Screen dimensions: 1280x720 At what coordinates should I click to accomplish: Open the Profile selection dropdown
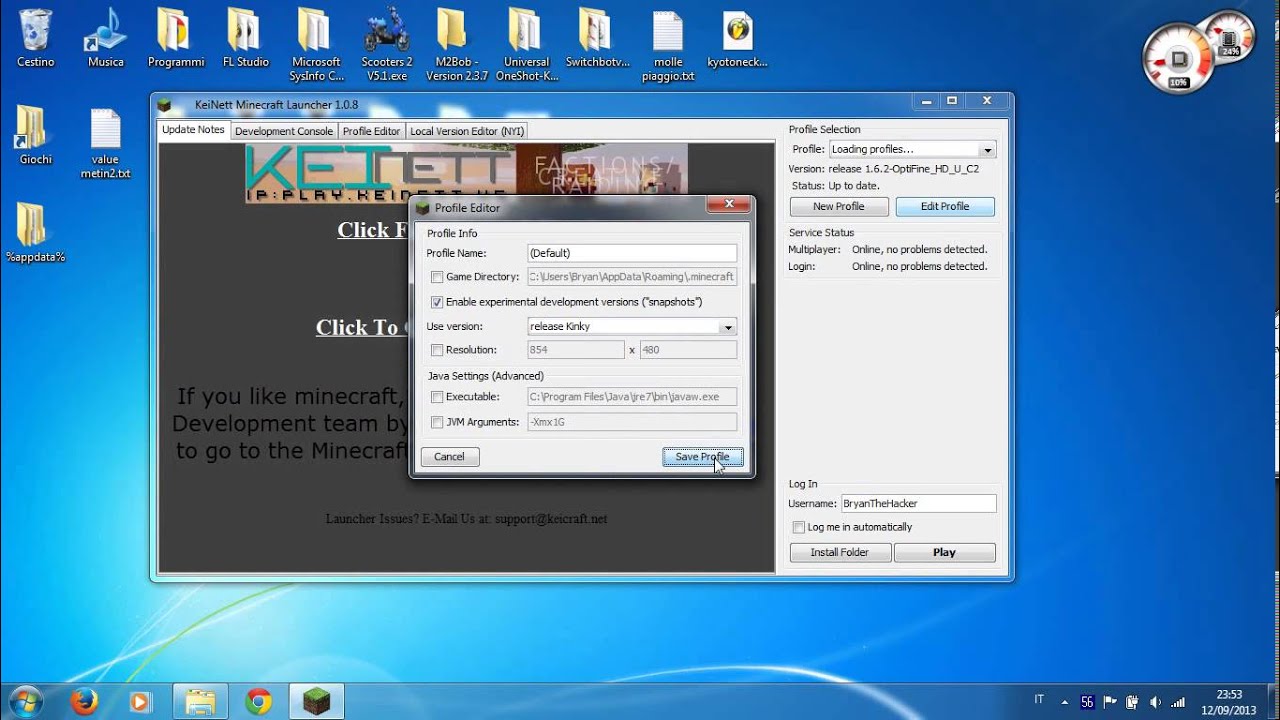tap(912, 149)
